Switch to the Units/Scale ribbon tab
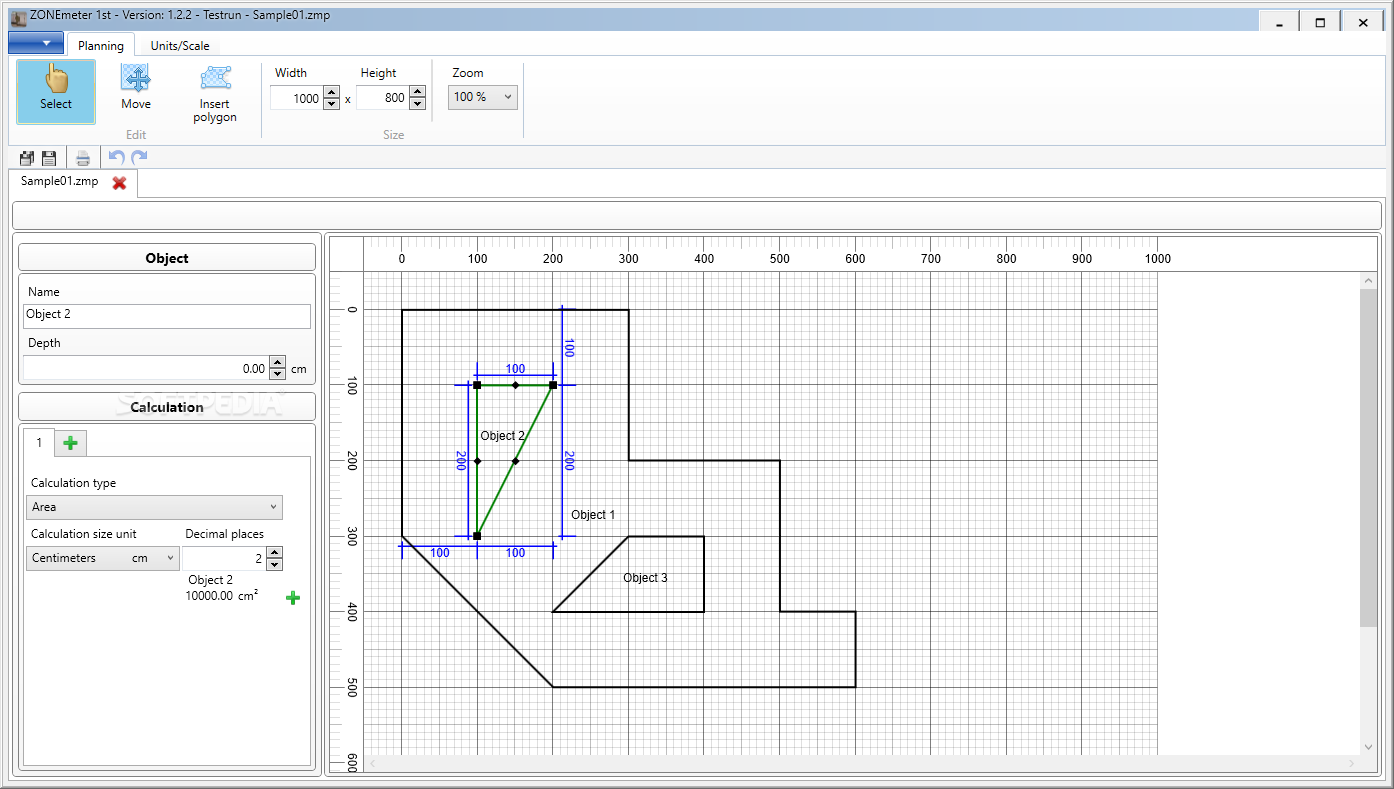1394x789 pixels. [x=180, y=45]
